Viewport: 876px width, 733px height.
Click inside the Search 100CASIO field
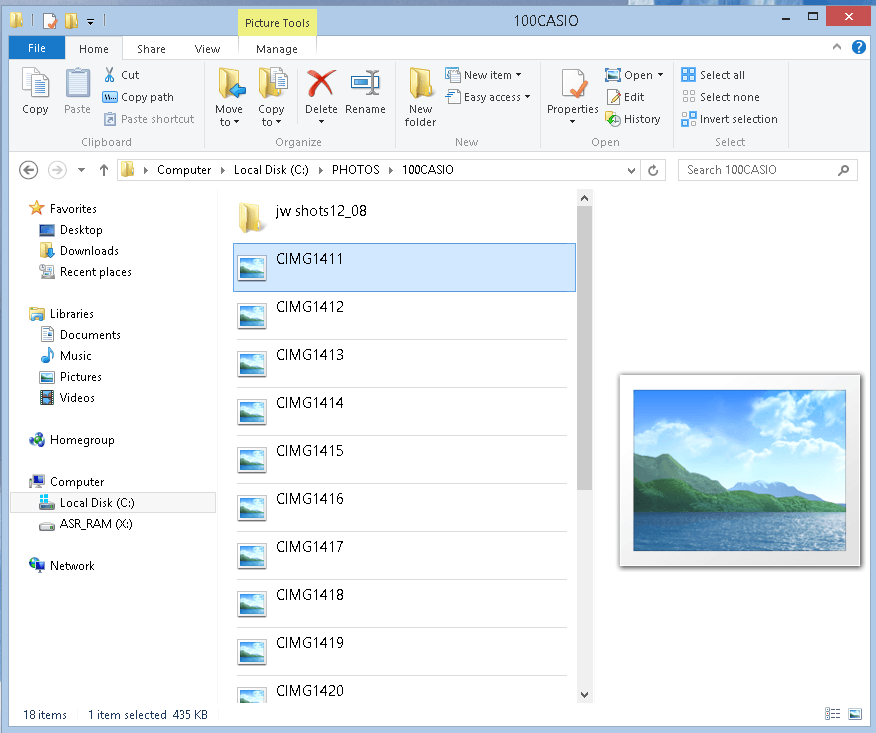pyautogui.click(x=760, y=170)
